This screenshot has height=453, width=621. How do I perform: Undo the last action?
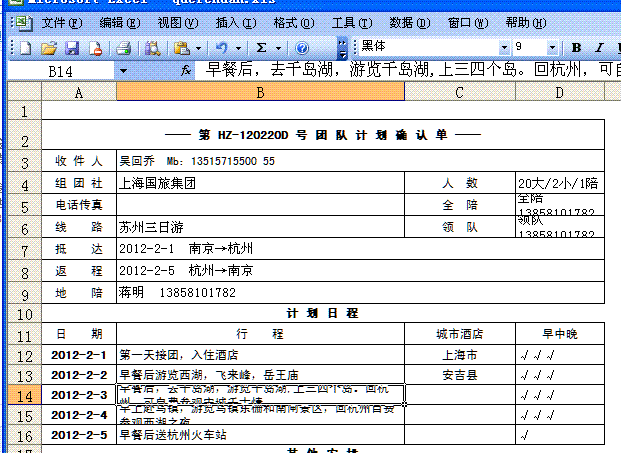click(222, 48)
